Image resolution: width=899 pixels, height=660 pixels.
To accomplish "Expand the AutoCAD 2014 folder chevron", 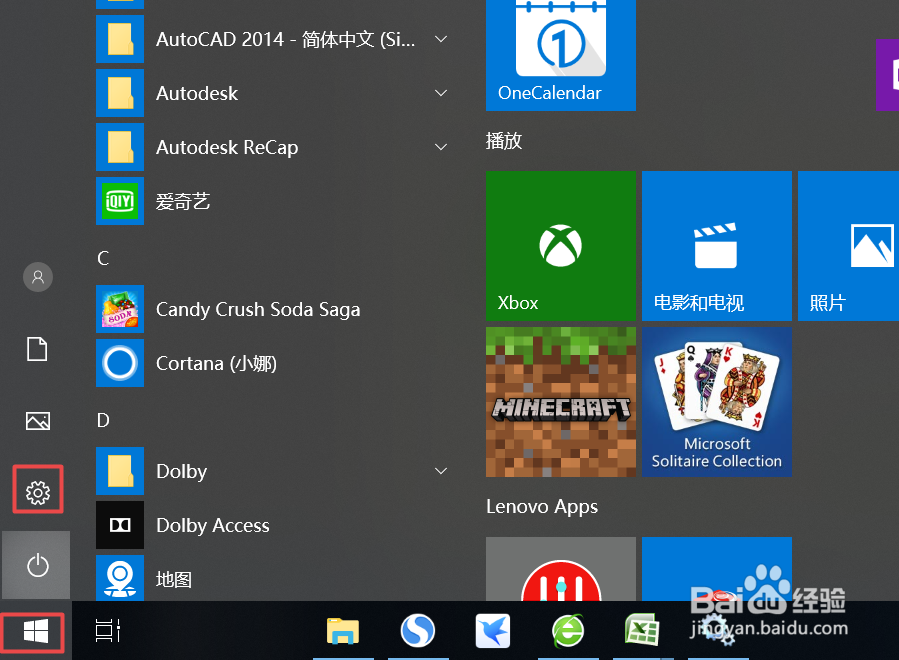I will [441, 39].
